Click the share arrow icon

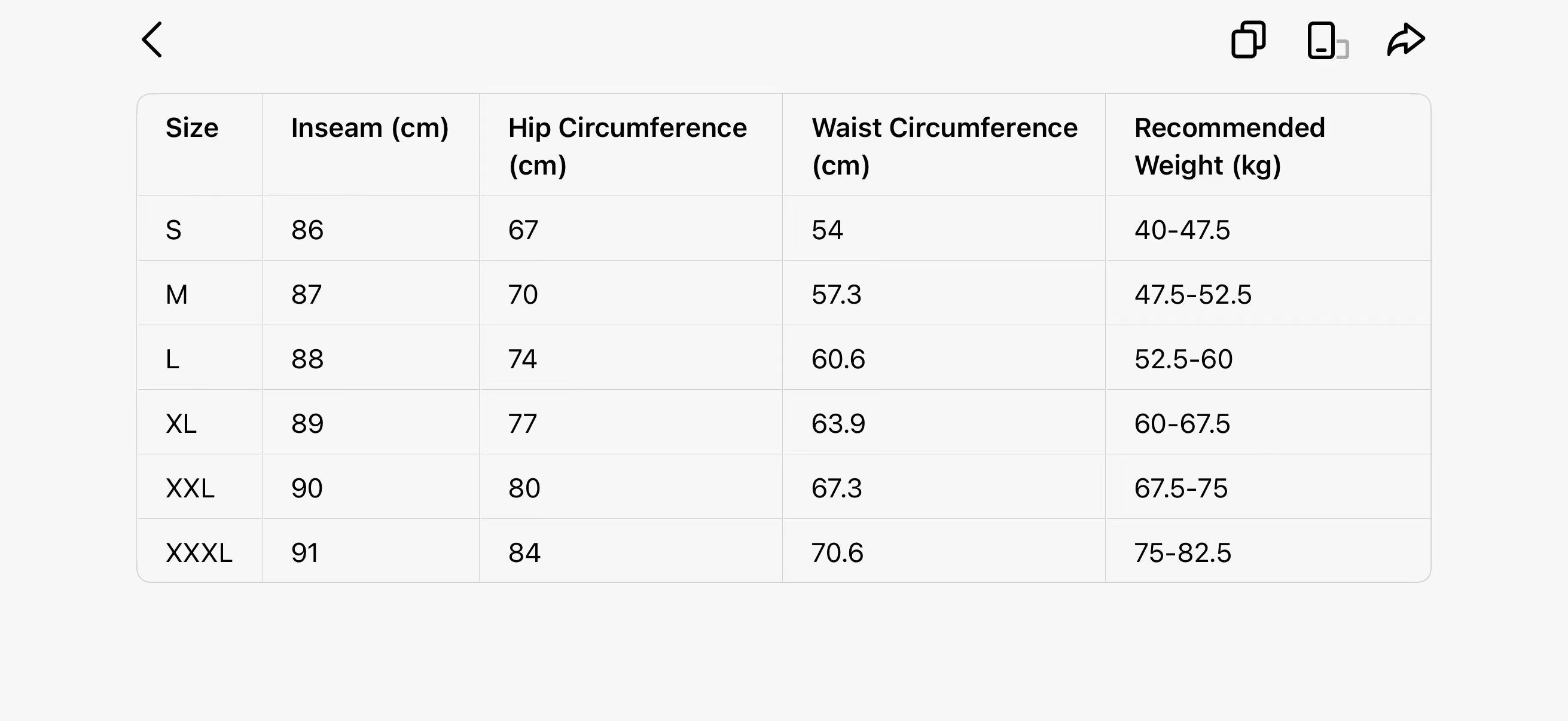point(1405,40)
